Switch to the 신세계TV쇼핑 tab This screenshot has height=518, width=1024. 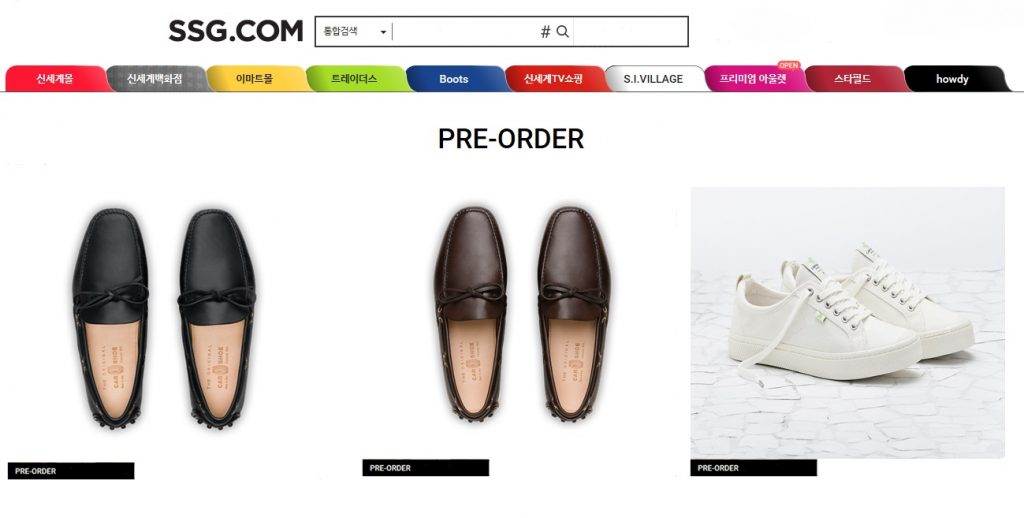(x=553, y=79)
